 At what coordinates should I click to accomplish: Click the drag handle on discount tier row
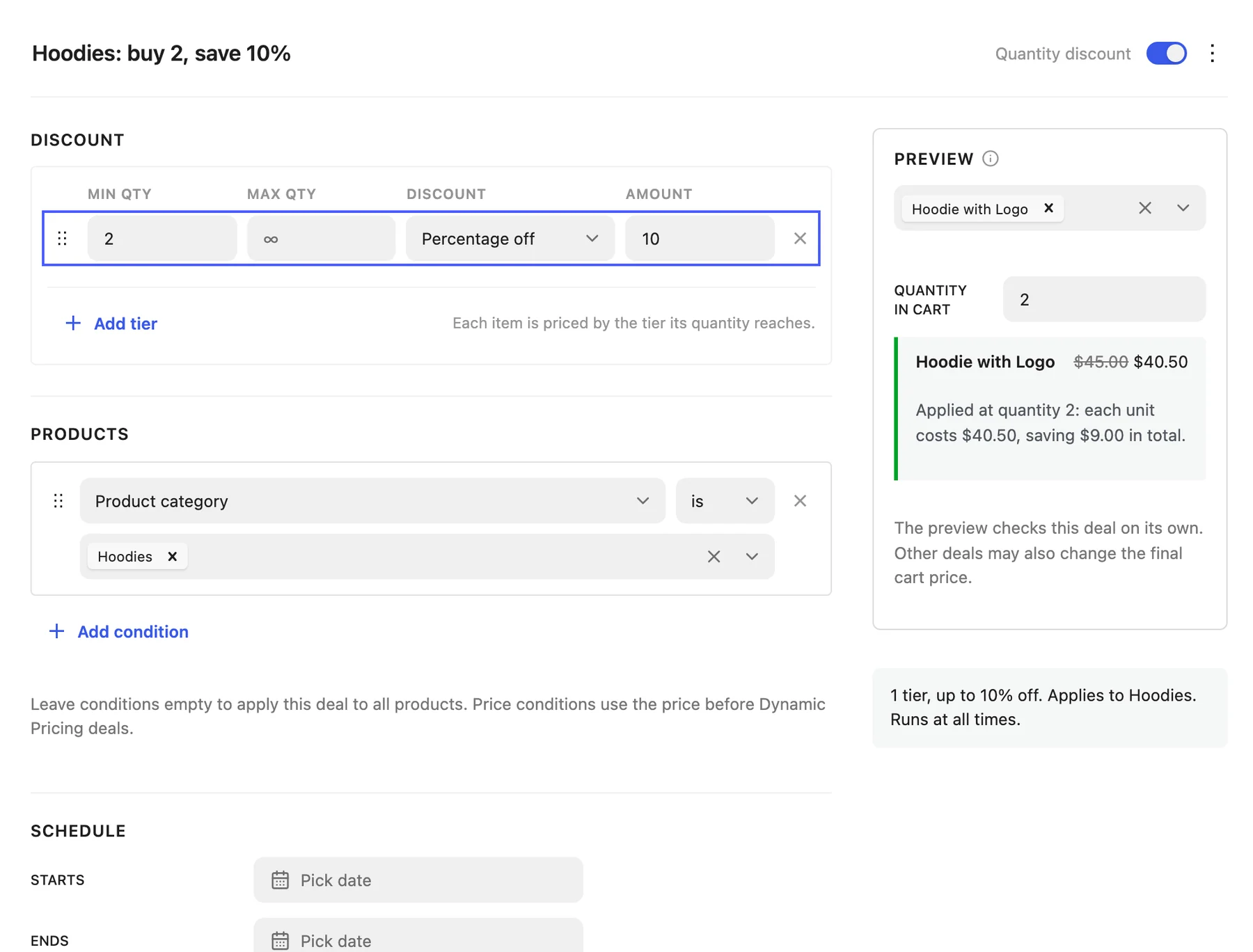coord(63,239)
